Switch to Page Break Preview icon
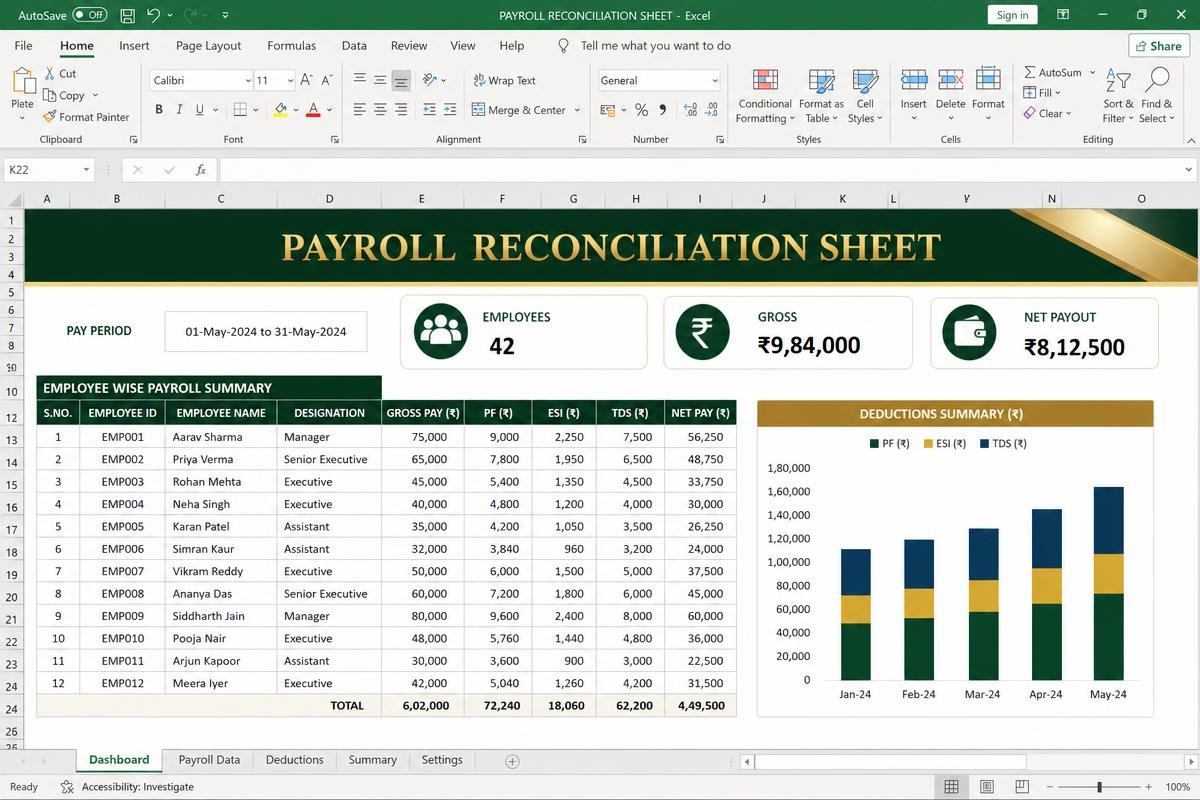 pyautogui.click(x=1021, y=787)
